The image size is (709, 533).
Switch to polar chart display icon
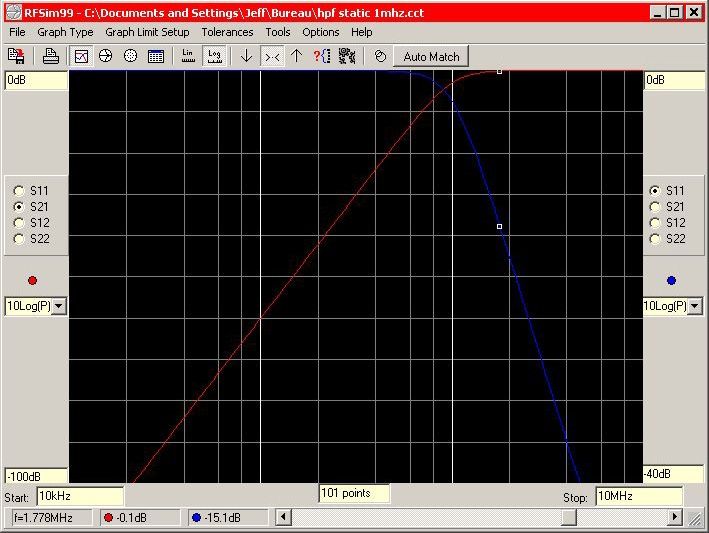pyautogui.click(x=130, y=56)
